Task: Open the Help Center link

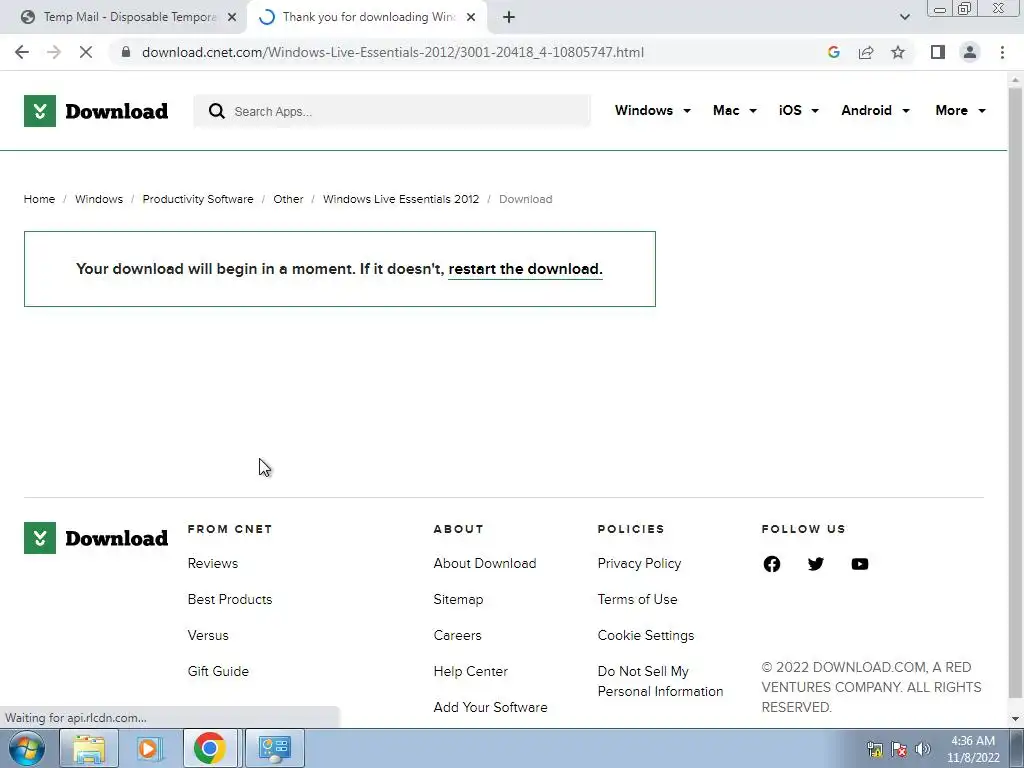Action: point(470,671)
